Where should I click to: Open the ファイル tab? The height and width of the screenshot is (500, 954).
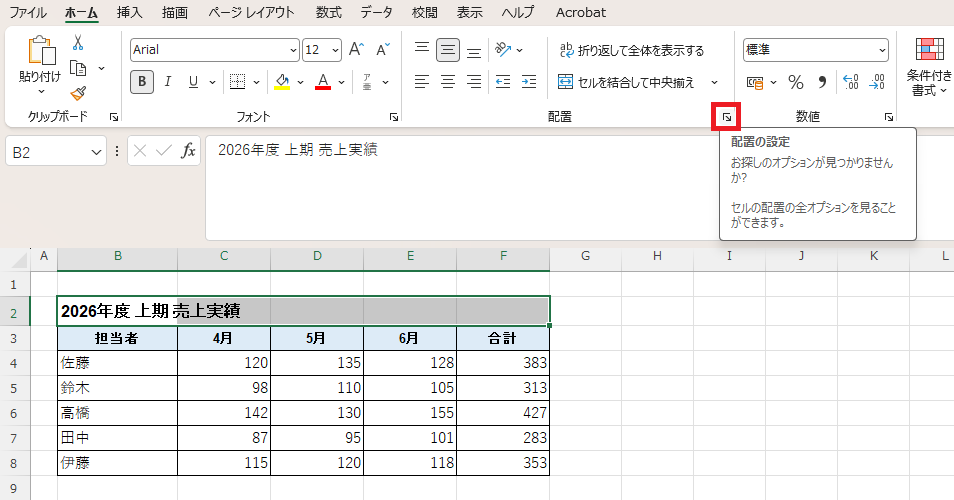point(27,12)
